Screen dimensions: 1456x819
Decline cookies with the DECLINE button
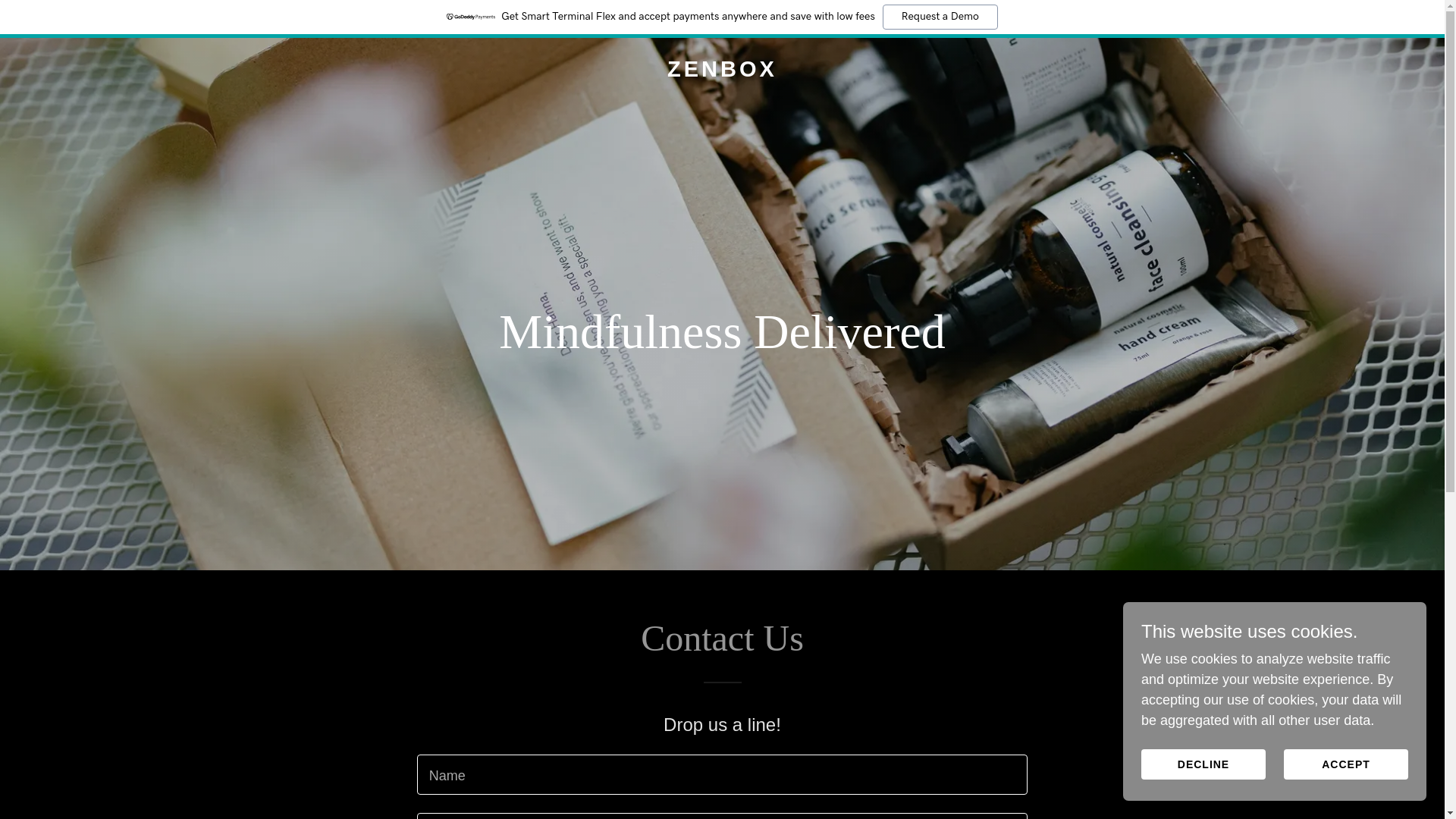click(1203, 764)
